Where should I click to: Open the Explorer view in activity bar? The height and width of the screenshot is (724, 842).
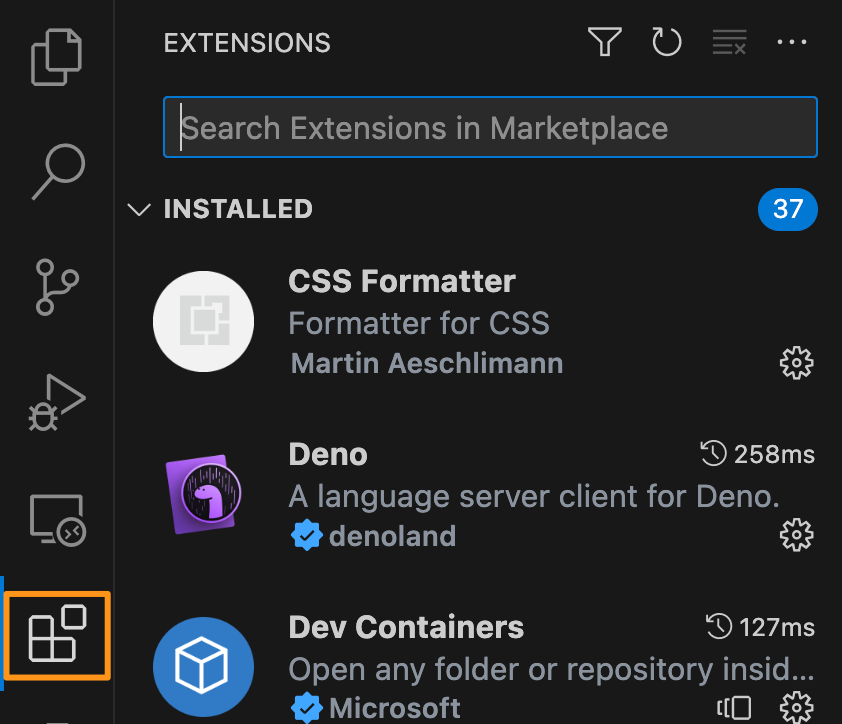click(x=57, y=57)
